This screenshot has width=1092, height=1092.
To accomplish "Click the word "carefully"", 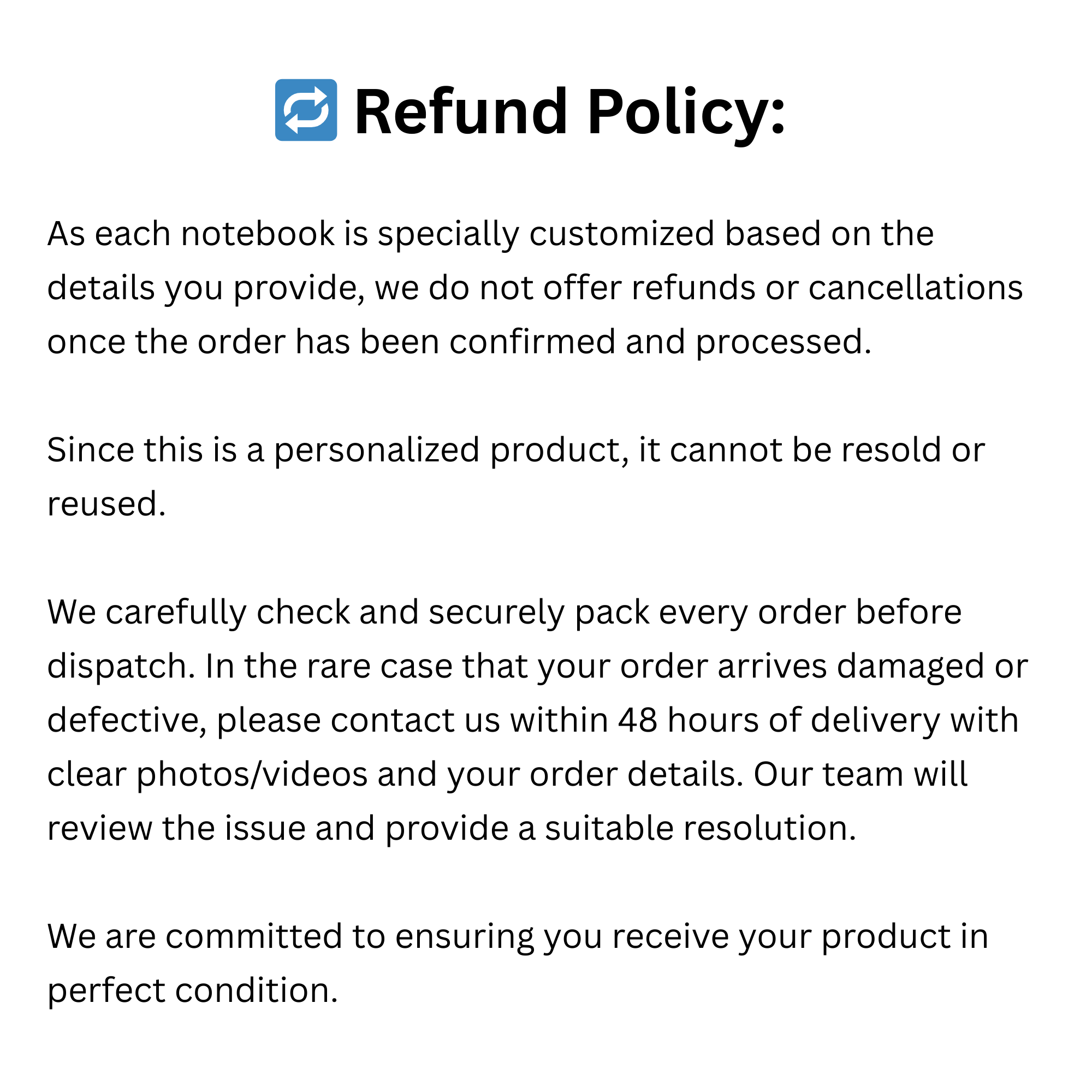I will 176,612.
